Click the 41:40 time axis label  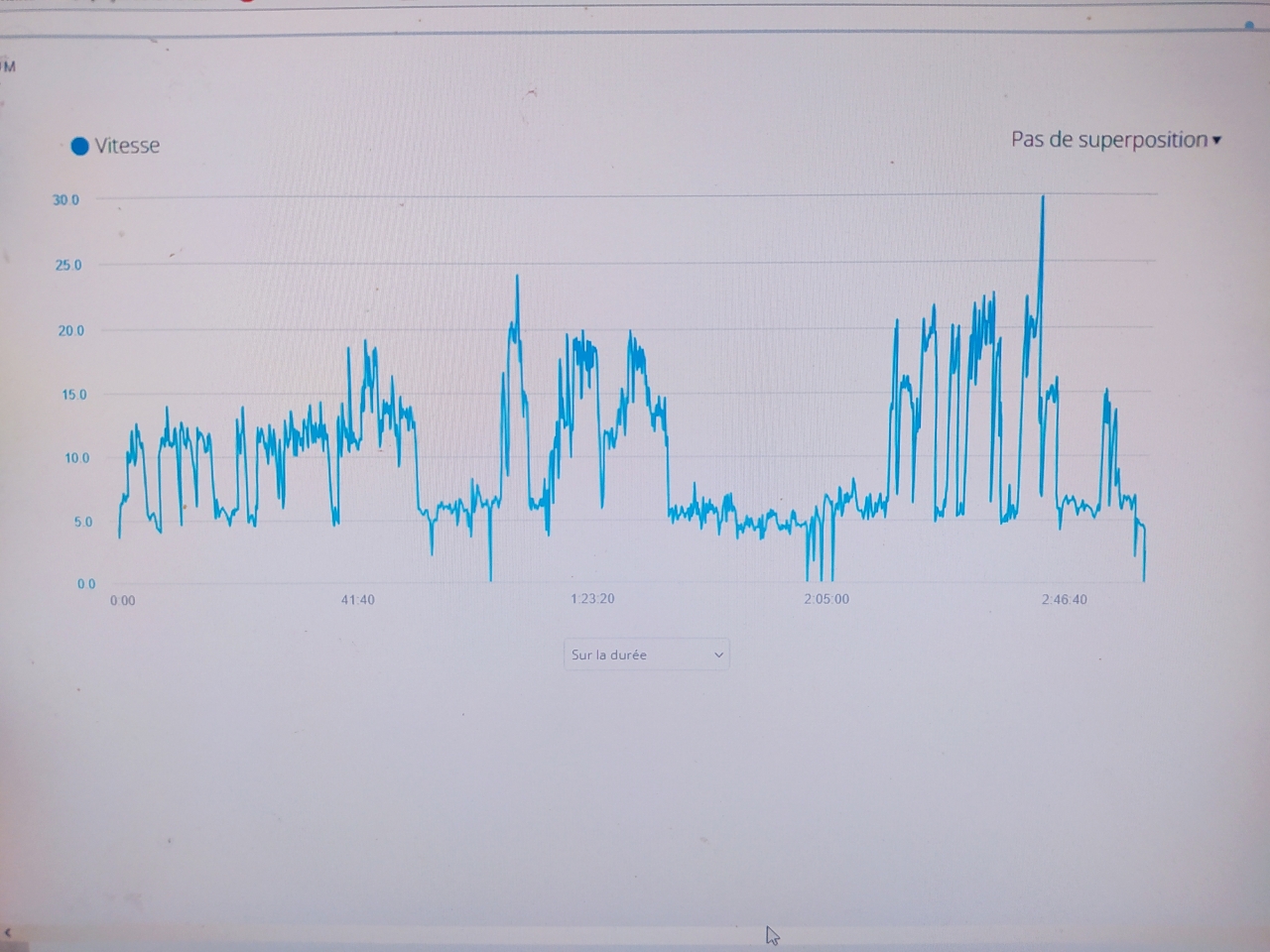[x=357, y=600]
